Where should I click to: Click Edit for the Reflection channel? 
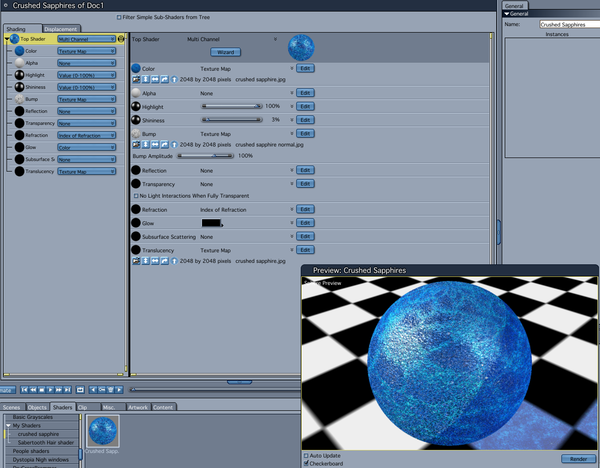click(x=305, y=170)
